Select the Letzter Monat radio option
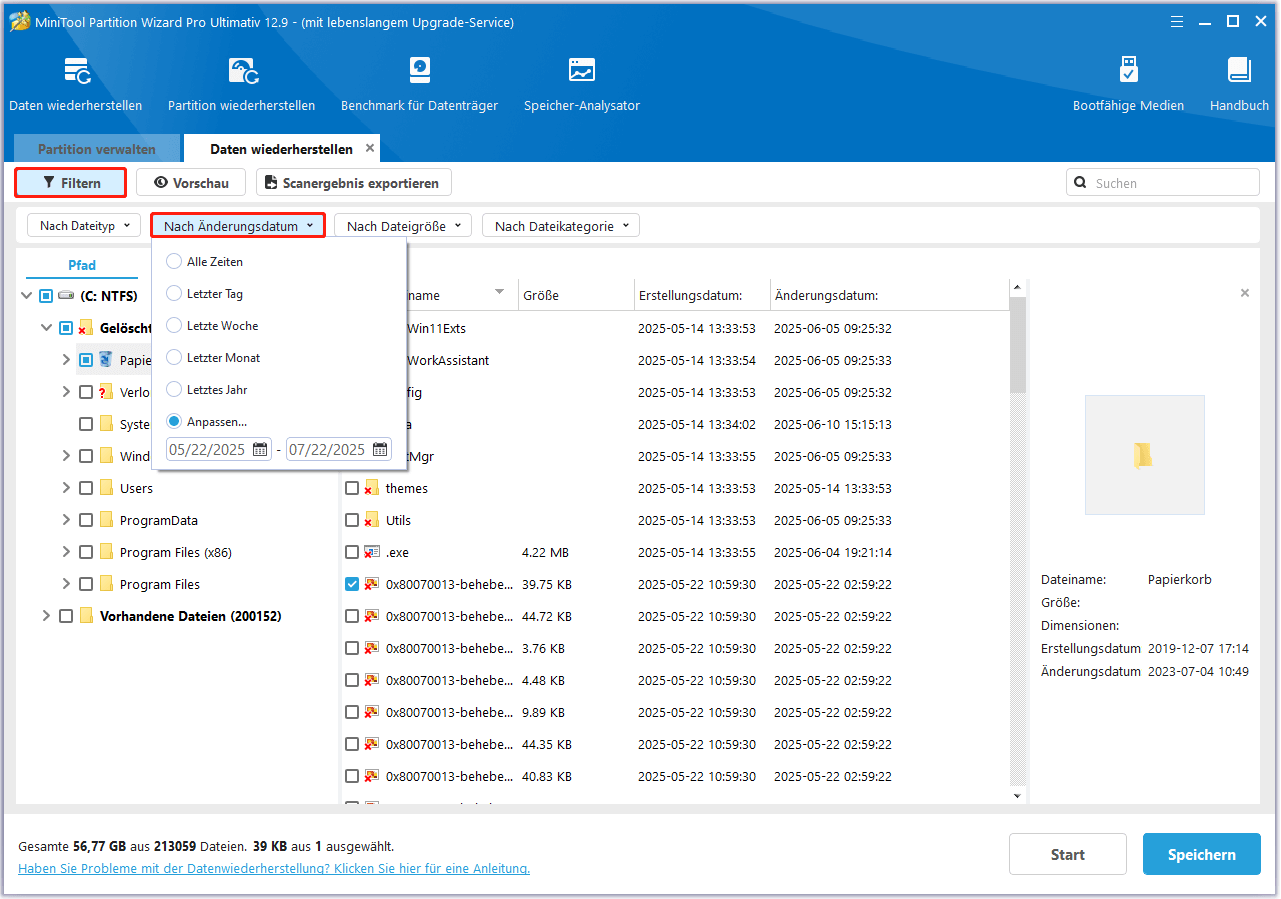This screenshot has width=1281, height=899. [x=174, y=358]
